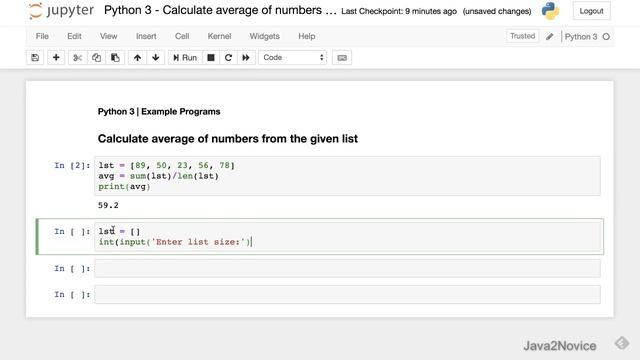Rename the notebook title
The height and width of the screenshot is (360, 640).
pyautogui.click(x=220, y=10)
